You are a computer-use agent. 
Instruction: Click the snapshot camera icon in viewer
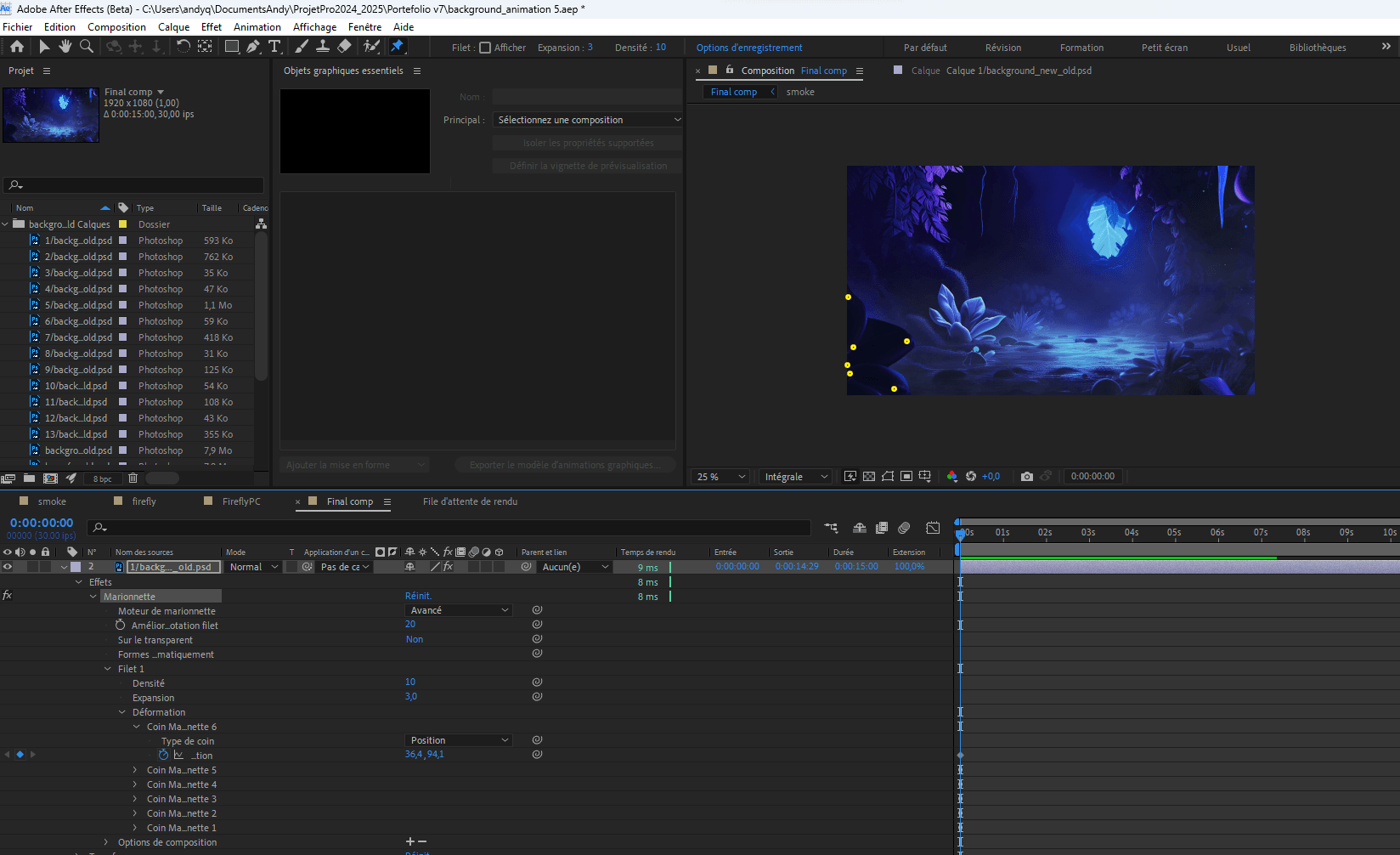1027,476
